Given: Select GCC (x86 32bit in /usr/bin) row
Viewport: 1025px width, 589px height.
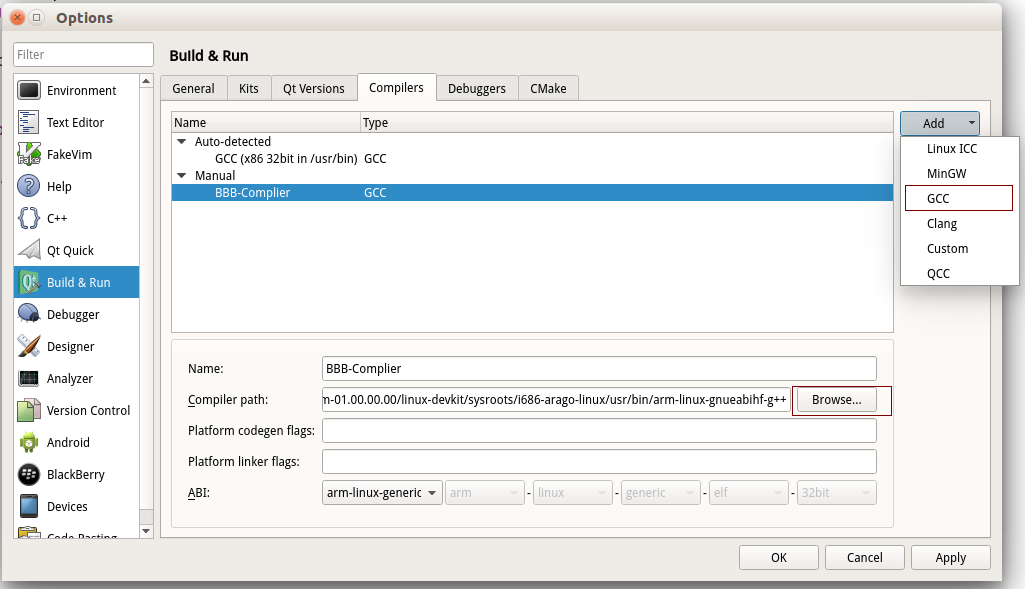Looking at the screenshot, I should [x=532, y=159].
